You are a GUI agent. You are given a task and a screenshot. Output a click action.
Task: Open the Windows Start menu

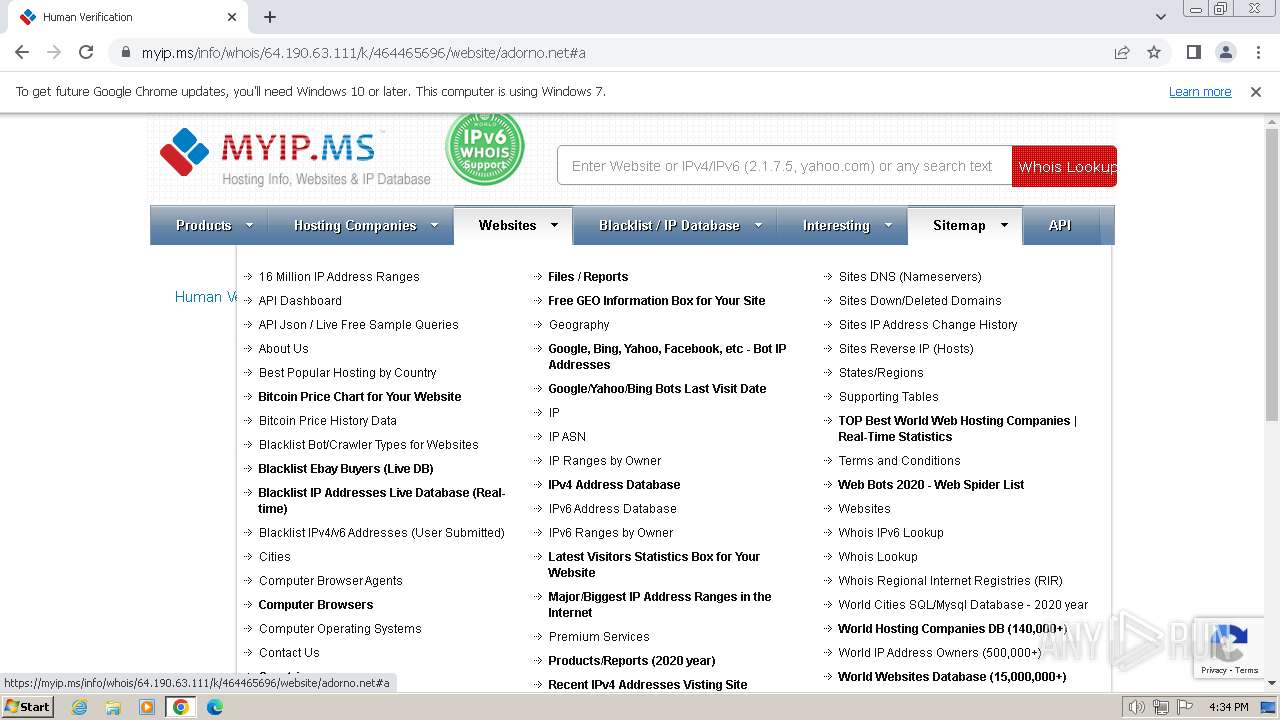coord(28,706)
